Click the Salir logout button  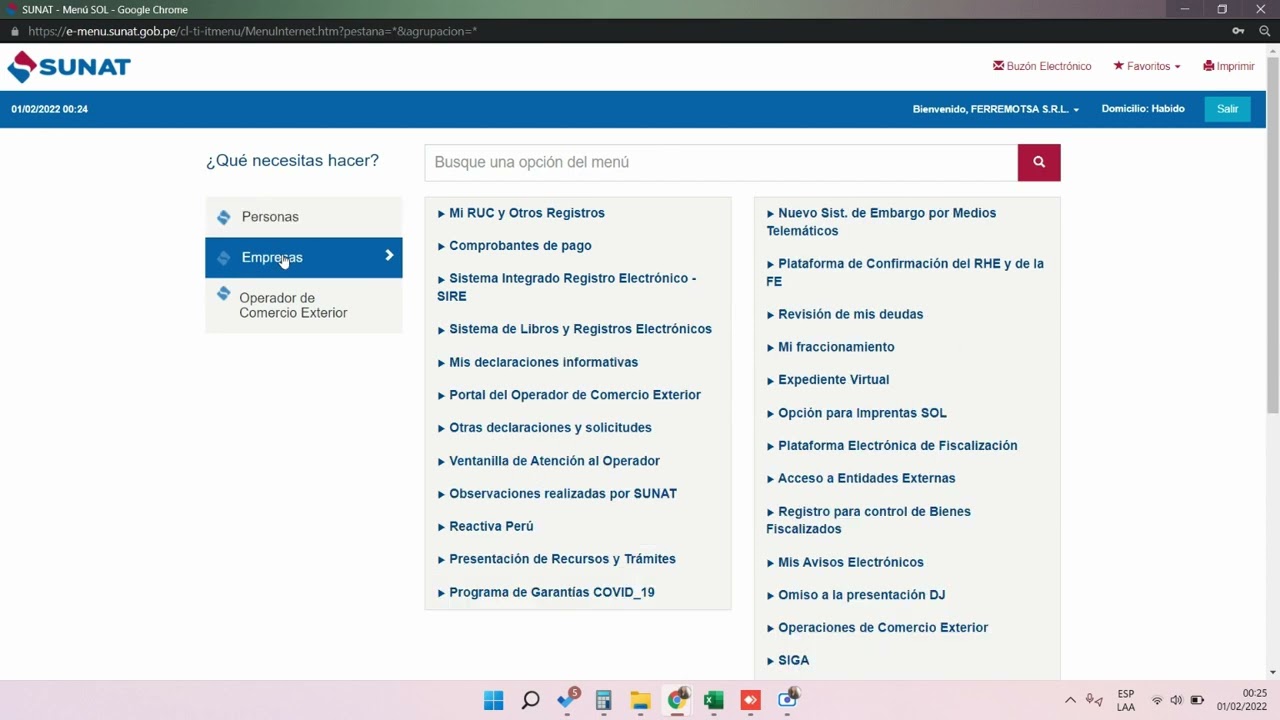click(x=1227, y=109)
